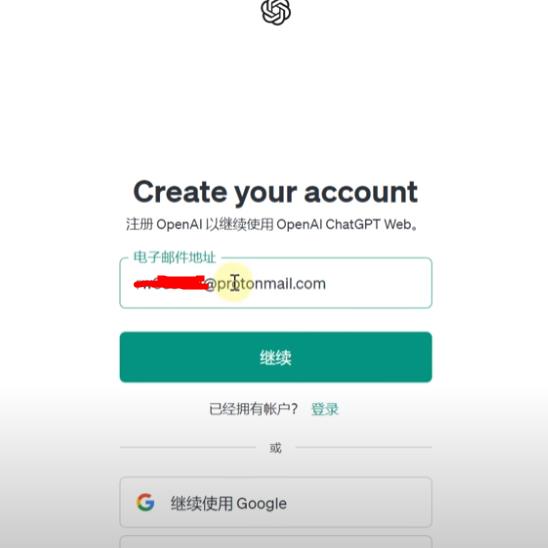This screenshot has height=548, width=548.
Task: Click the partially visible button below Google
Action: pos(276,542)
